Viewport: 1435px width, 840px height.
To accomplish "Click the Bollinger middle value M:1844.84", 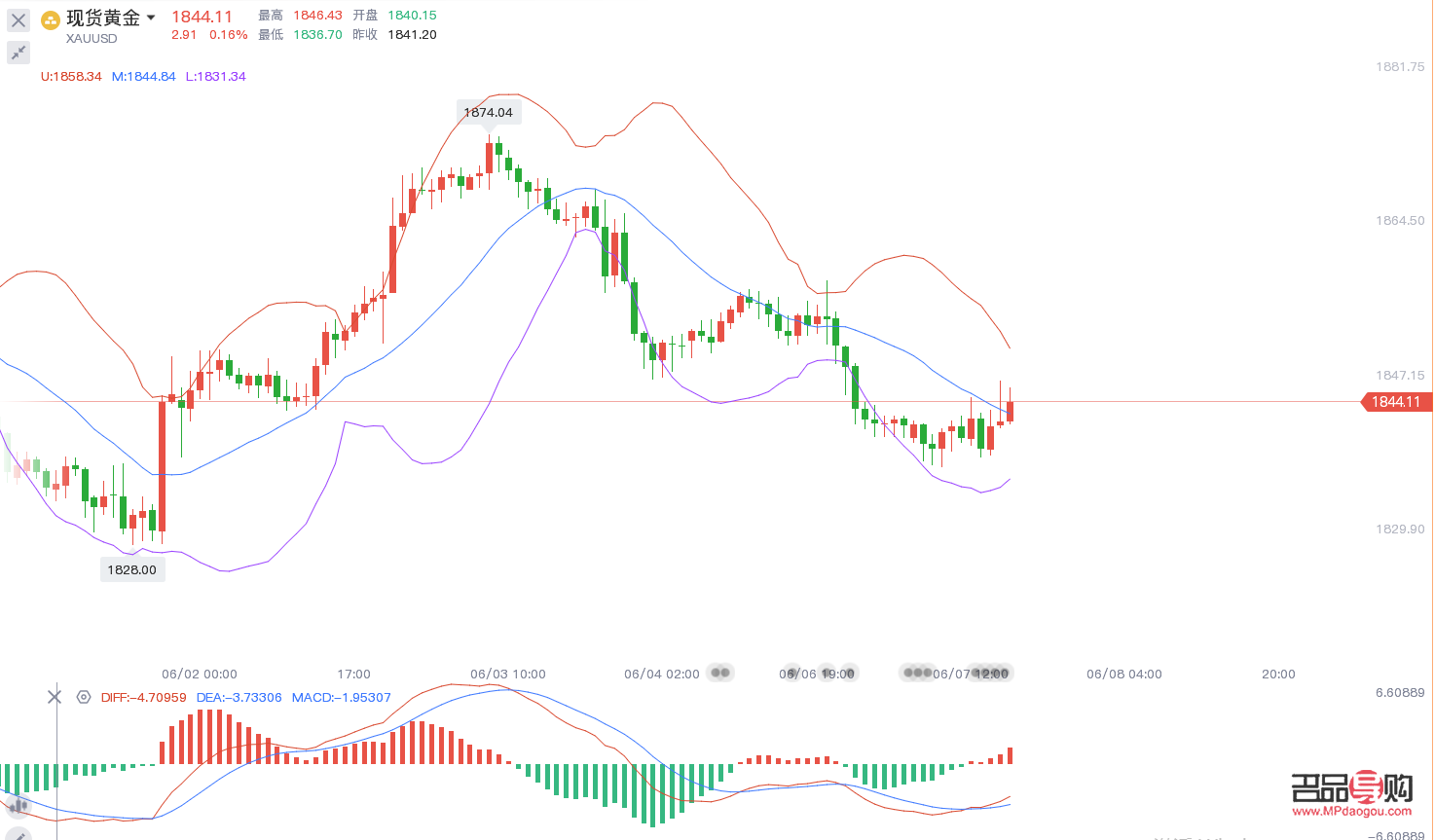I will click(x=143, y=76).
